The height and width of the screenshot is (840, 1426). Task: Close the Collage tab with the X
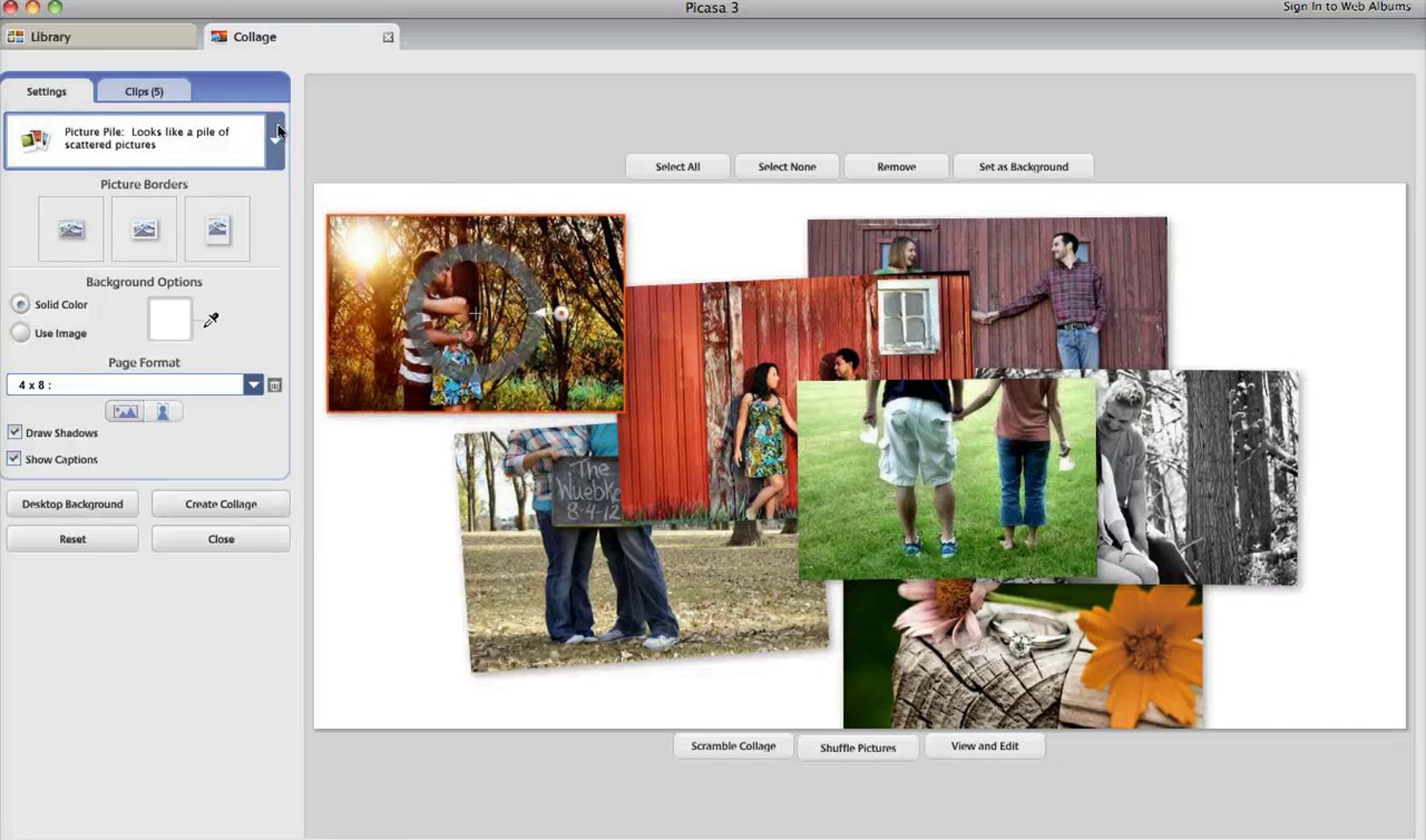click(x=388, y=37)
